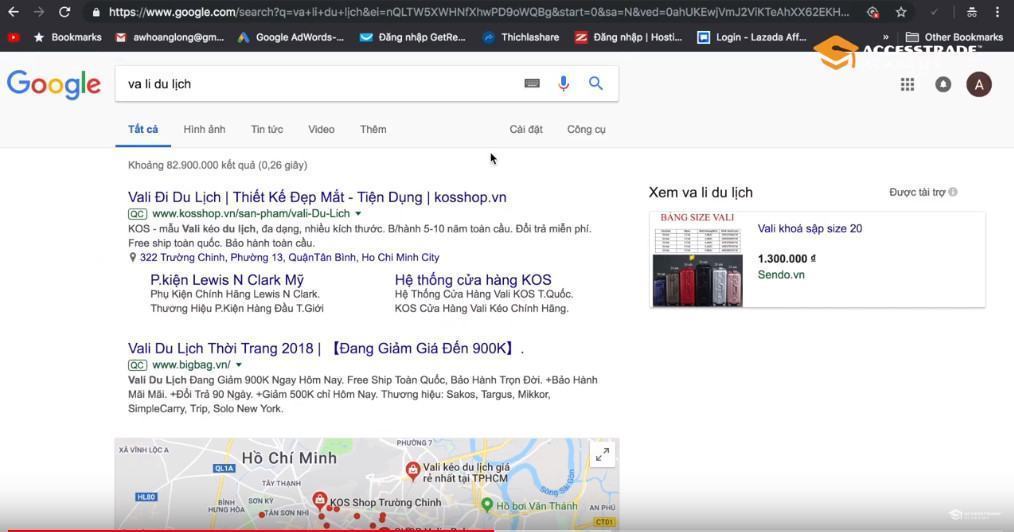The image size is (1014, 532).
Task: Open the Login - Lazada Aff... bookmark
Action: [x=751, y=37]
